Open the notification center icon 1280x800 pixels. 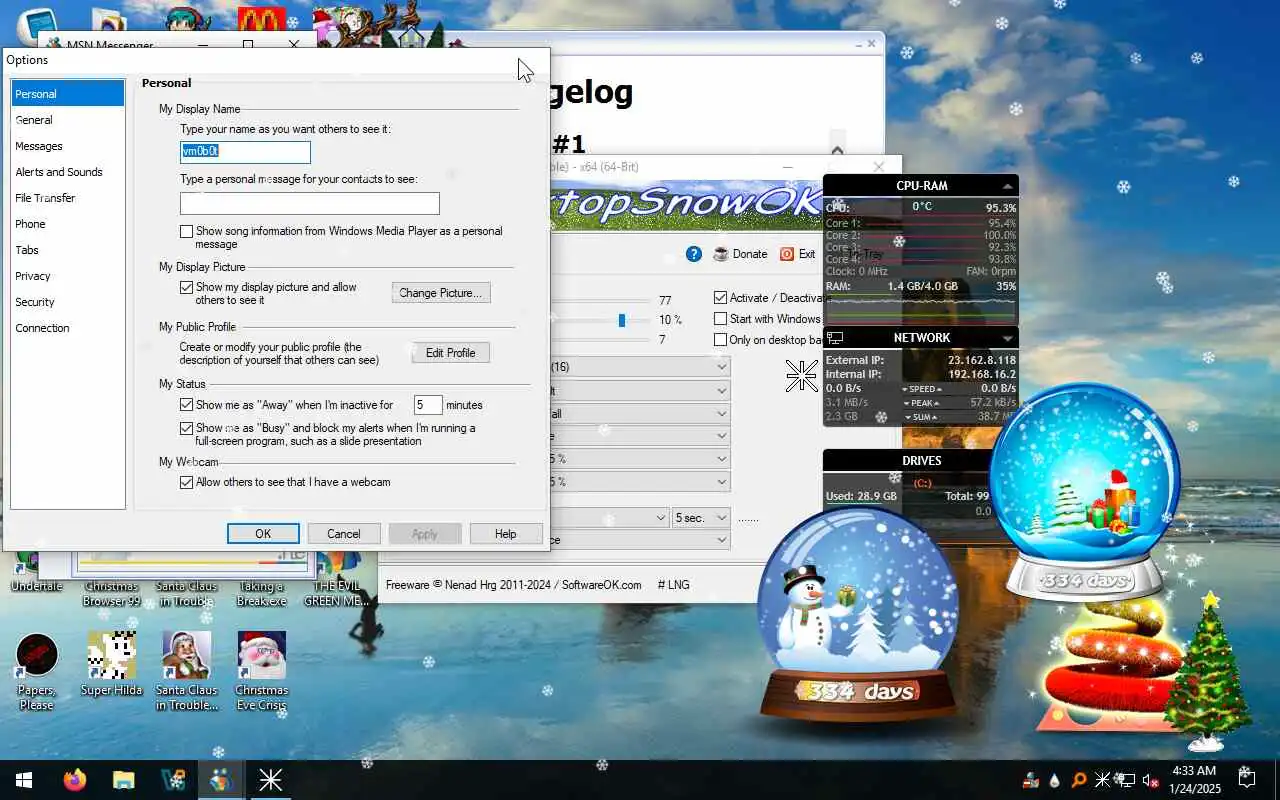[1247, 779]
